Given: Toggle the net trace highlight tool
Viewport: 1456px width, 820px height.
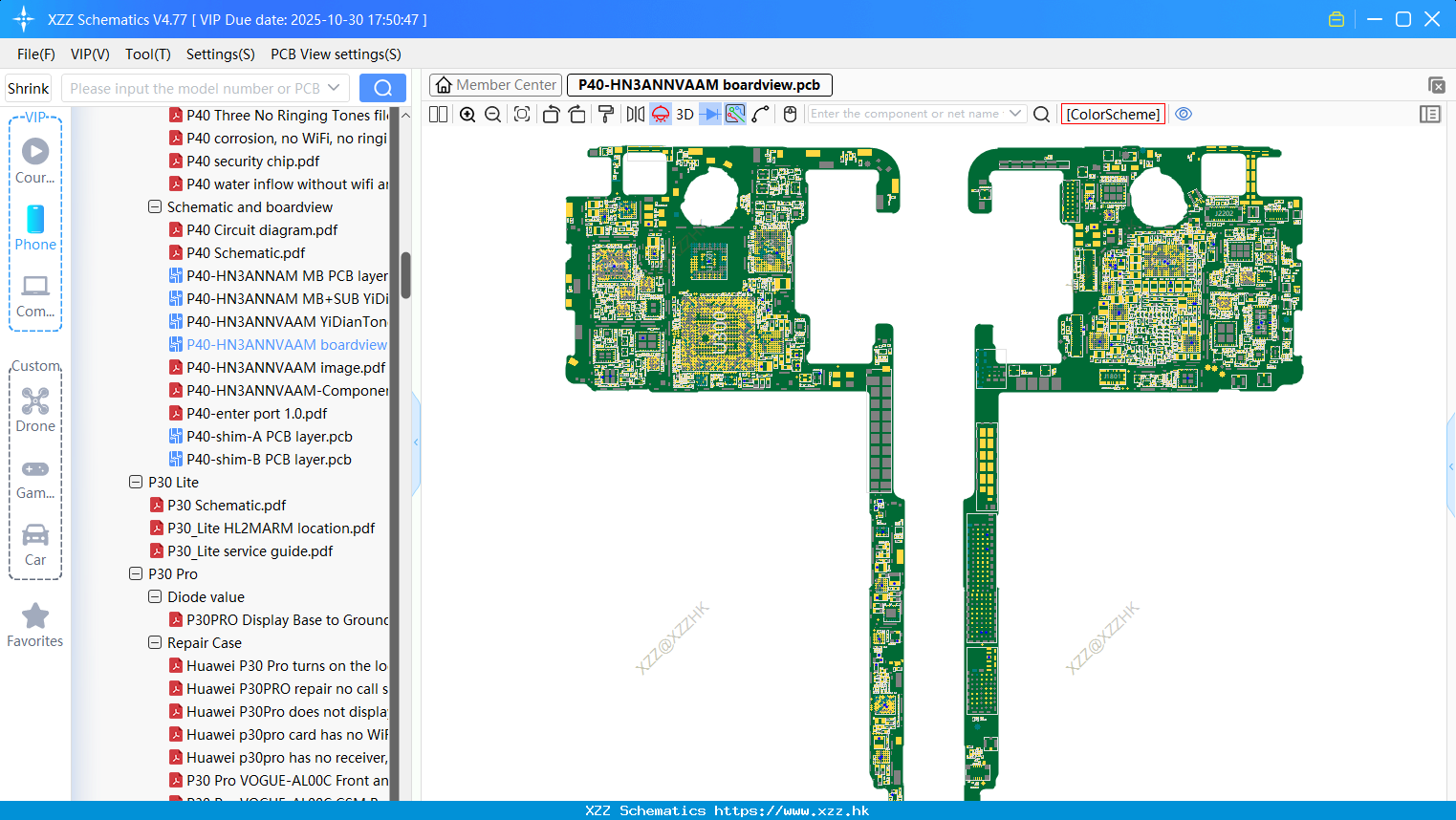Looking at the screenshot, I should pos(735,114).
